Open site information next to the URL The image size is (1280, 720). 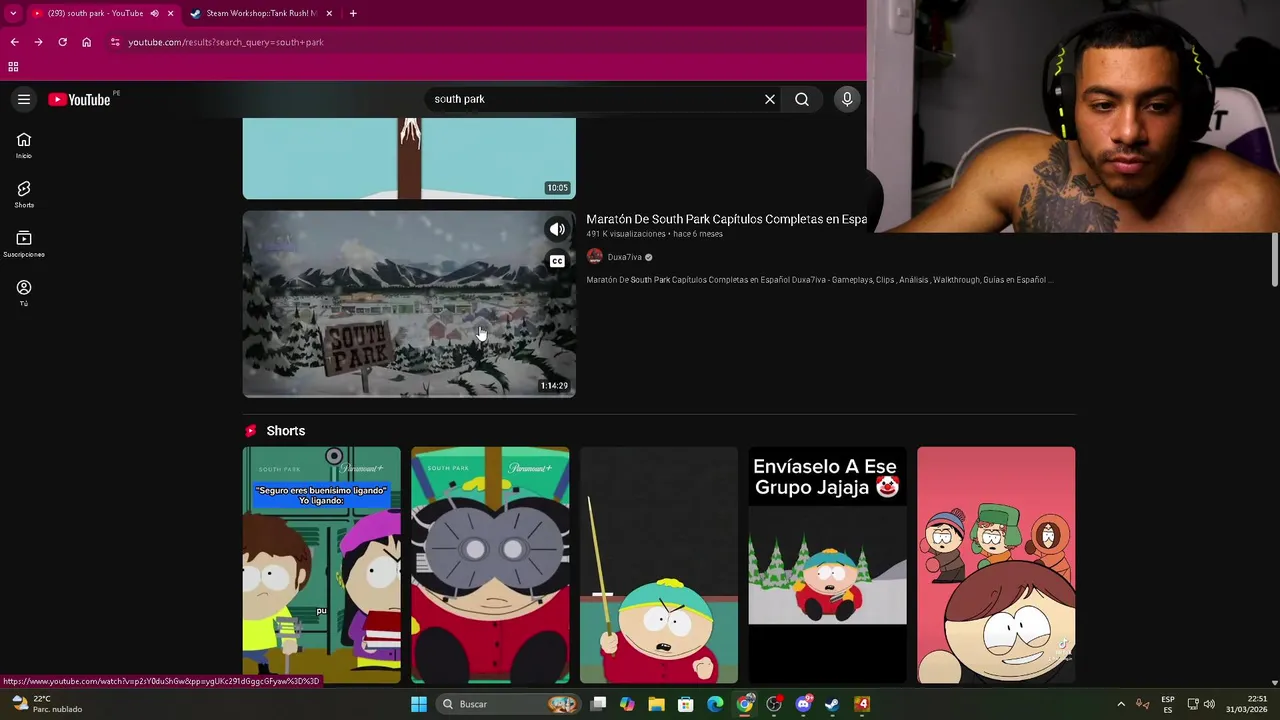coord(115,42)
